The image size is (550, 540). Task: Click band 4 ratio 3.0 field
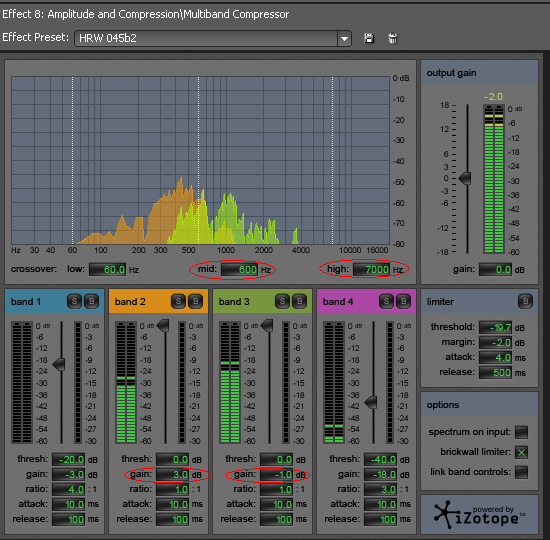coord(381,489)
